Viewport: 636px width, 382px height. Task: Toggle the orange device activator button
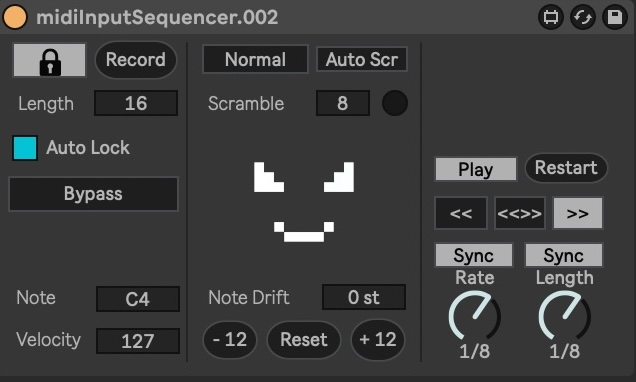[x=15, y=17]
